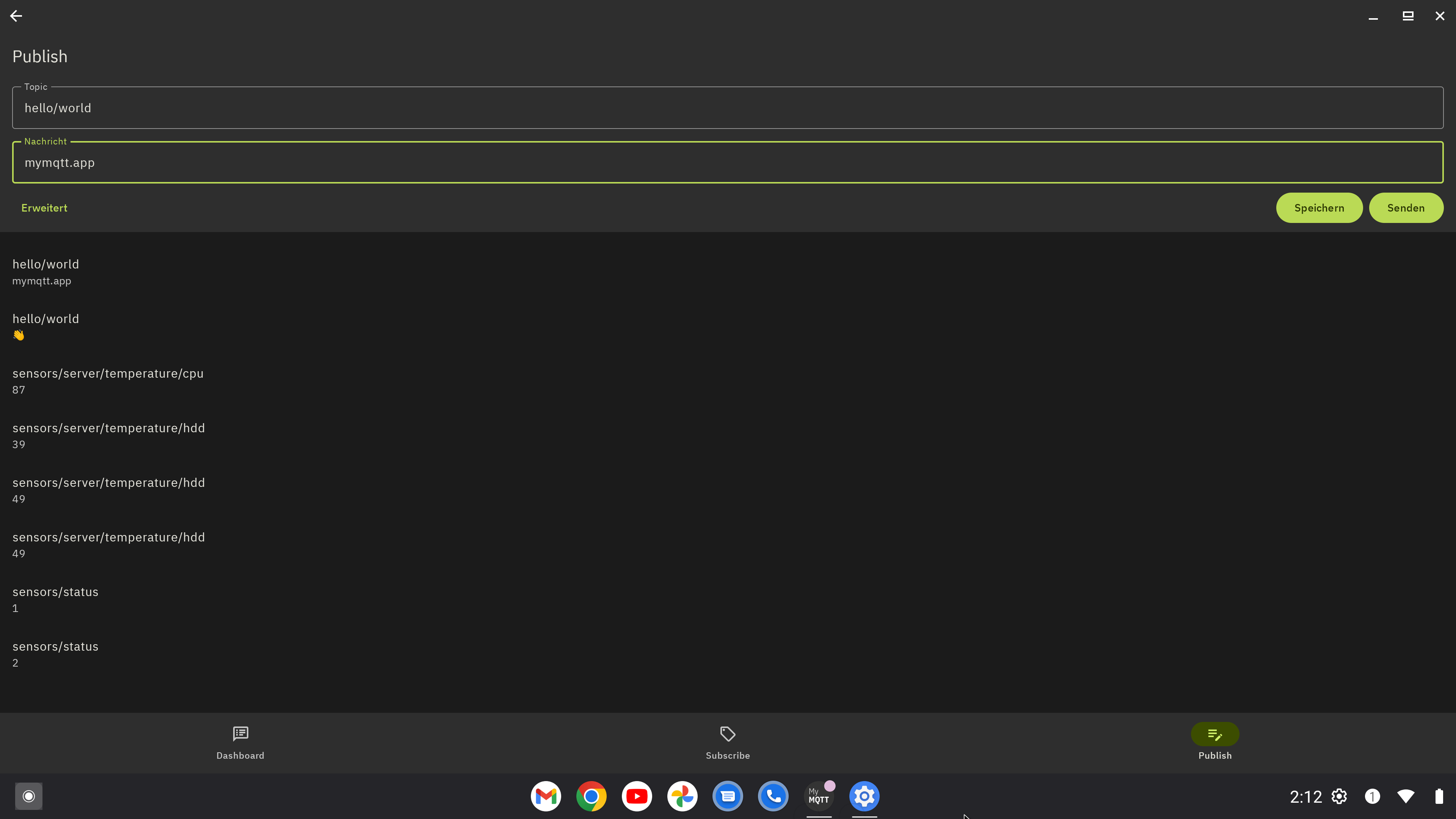Open the notification count indicator
This screenshot has width=1456, height=819.
[x=1372, y=796]
